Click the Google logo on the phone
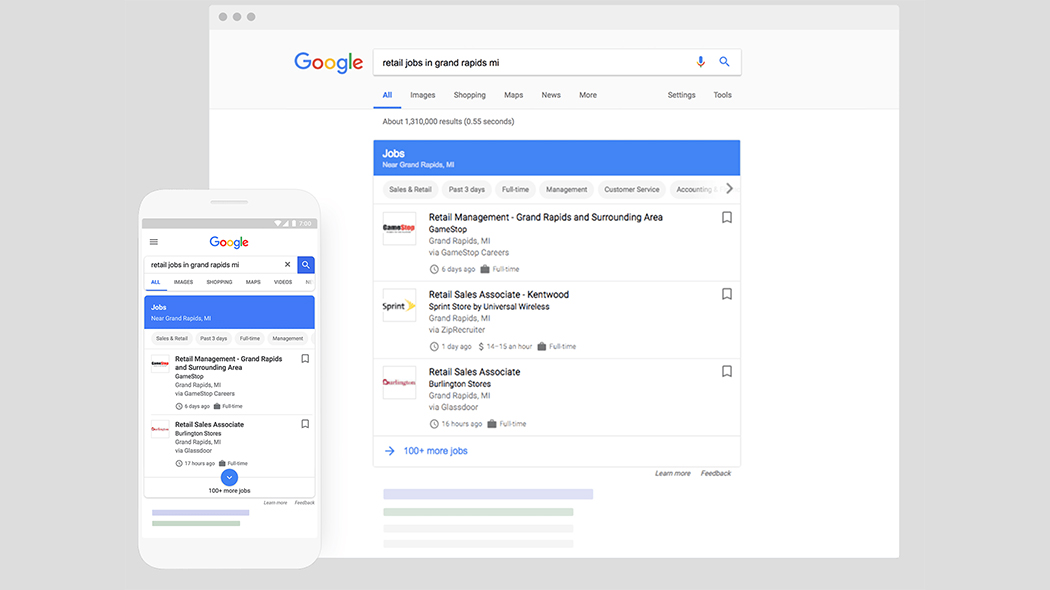The width and height of the screenshot is (1050, 590). pyautogui.click(x=229, y=242)
